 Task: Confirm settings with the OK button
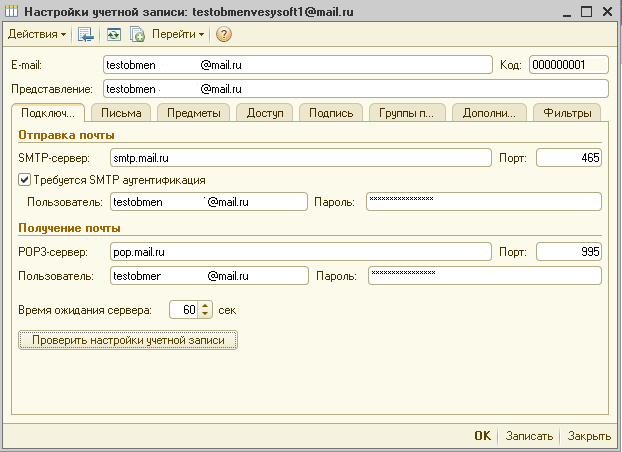(482, 436)
